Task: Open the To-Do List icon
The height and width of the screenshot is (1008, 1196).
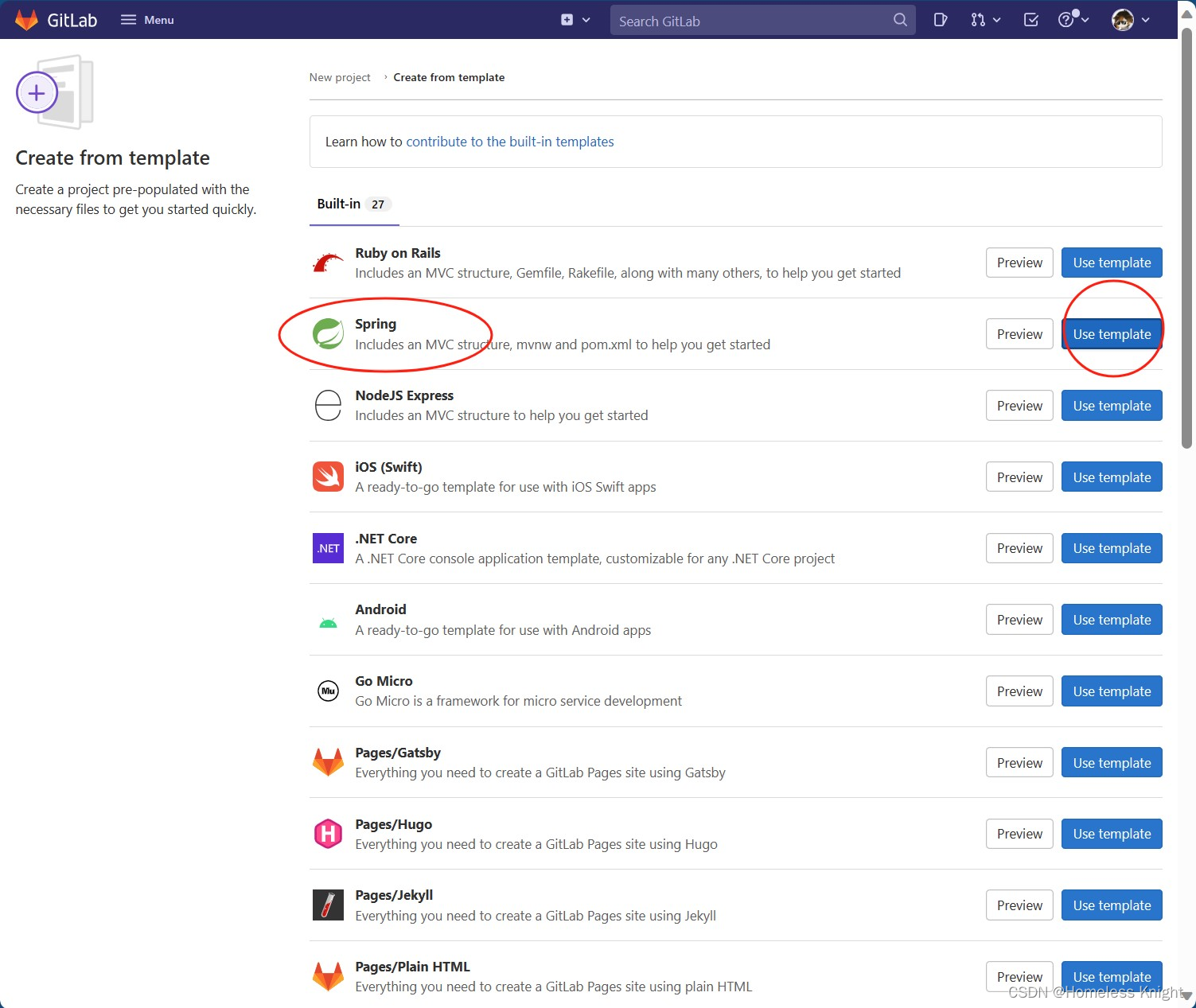Action: point(1030,20)
